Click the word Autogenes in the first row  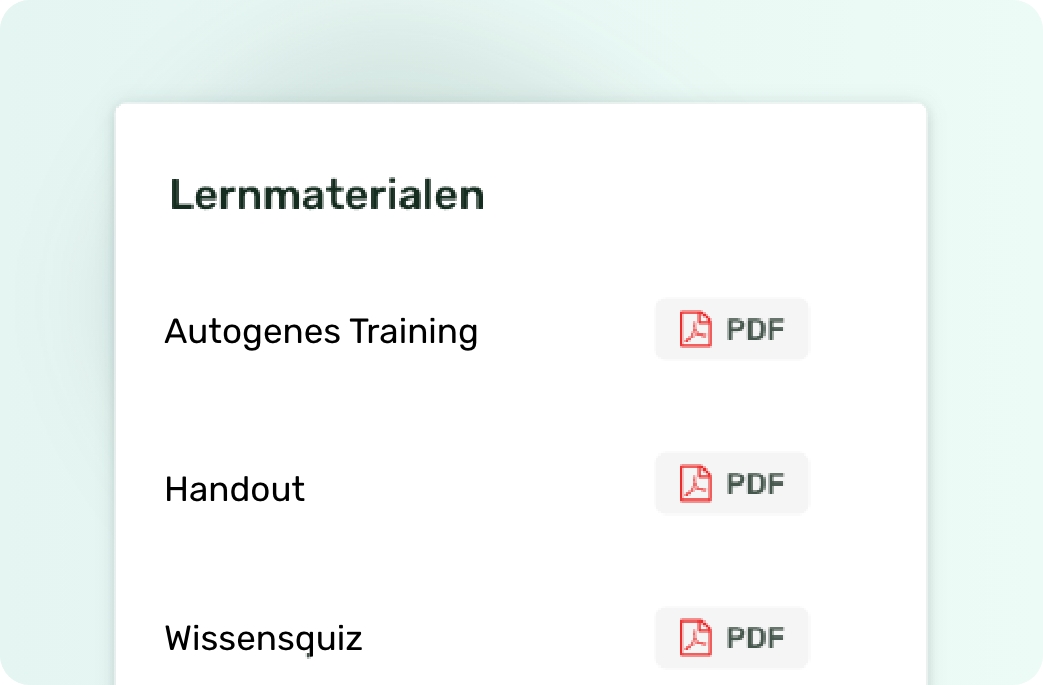[x=253, y=331]
